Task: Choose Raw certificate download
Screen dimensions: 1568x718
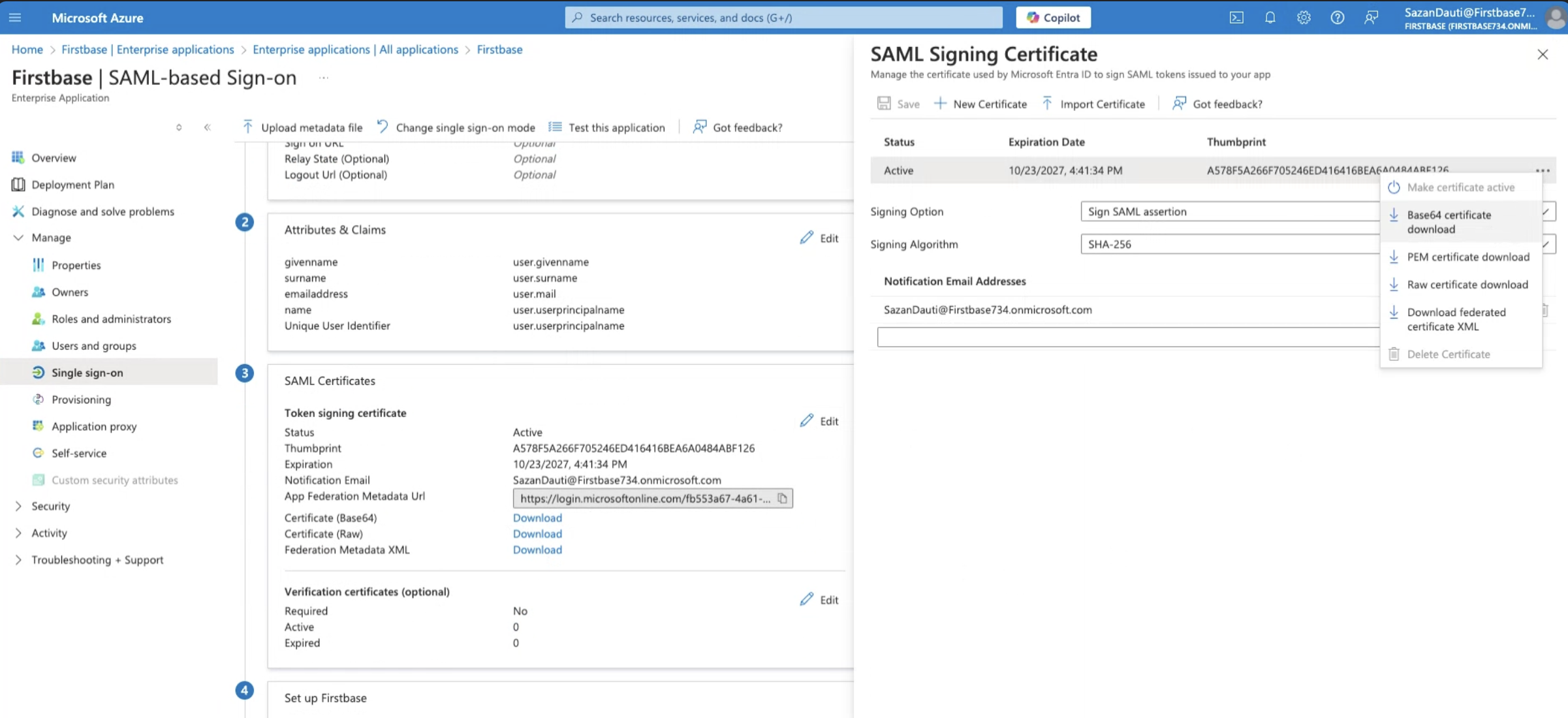Action: pos(1461,285)
